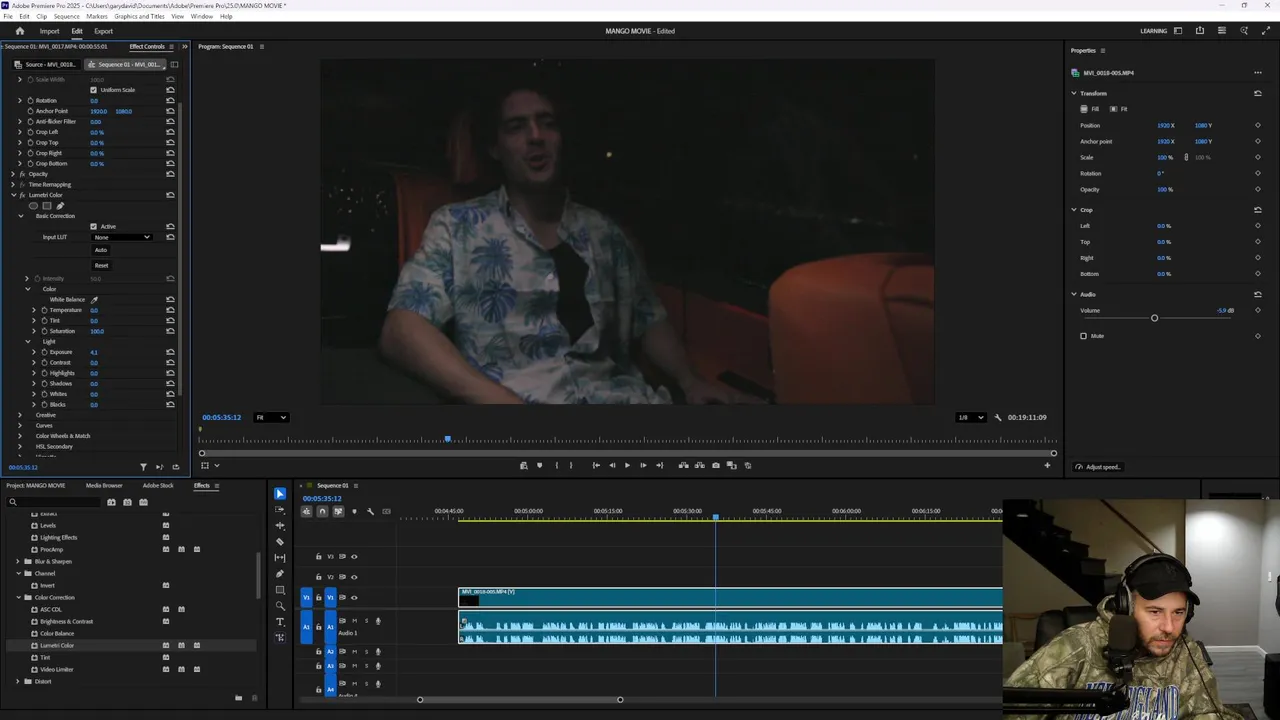This screenshot has height=720, width=1280.
Task: Create ellipse mask under Lumetri Color
Action: coord(33,206)
